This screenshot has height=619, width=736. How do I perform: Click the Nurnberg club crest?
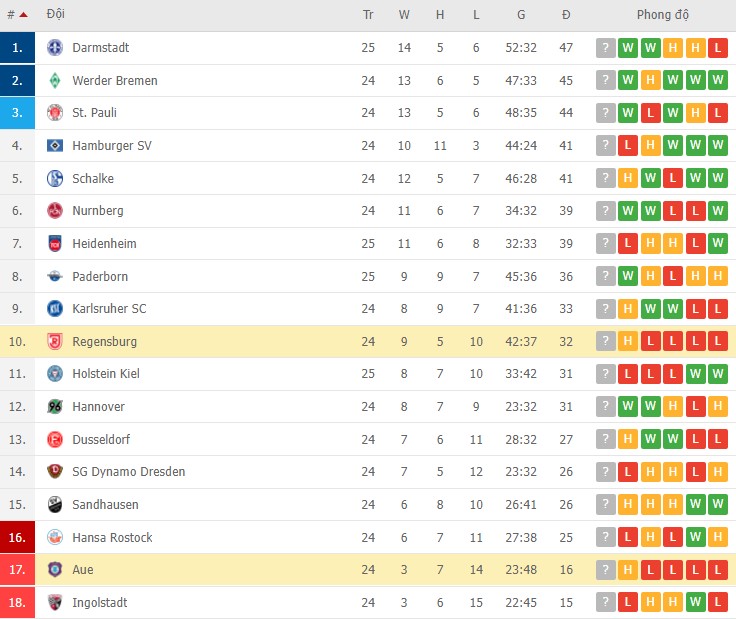[x=54, y=211]
